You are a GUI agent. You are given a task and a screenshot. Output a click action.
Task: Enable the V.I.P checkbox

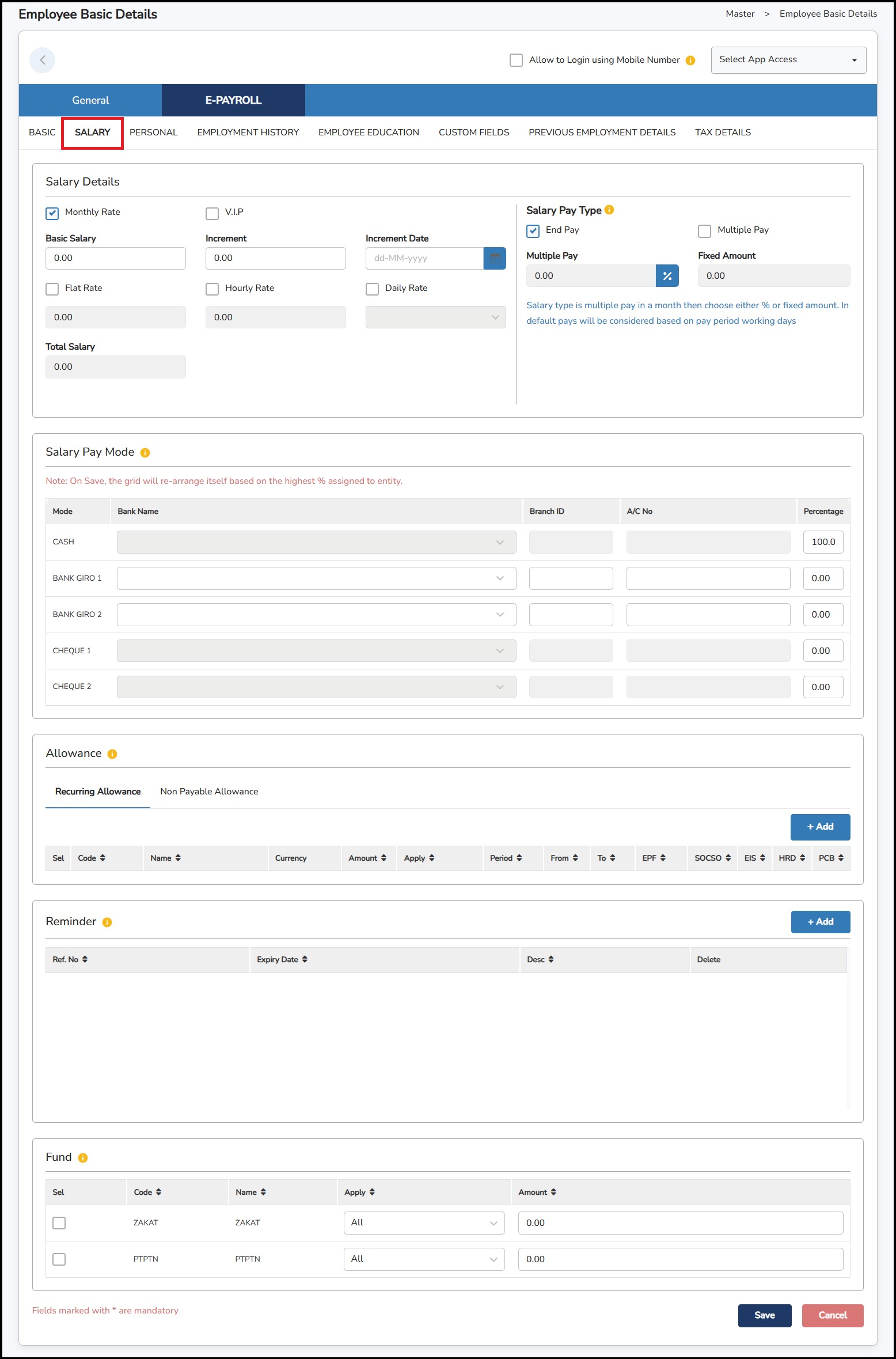[x=212, y=213]
